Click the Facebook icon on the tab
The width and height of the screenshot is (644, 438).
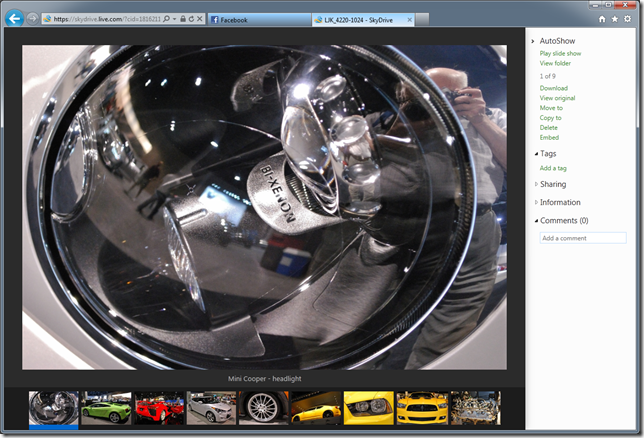click(214, 19)
